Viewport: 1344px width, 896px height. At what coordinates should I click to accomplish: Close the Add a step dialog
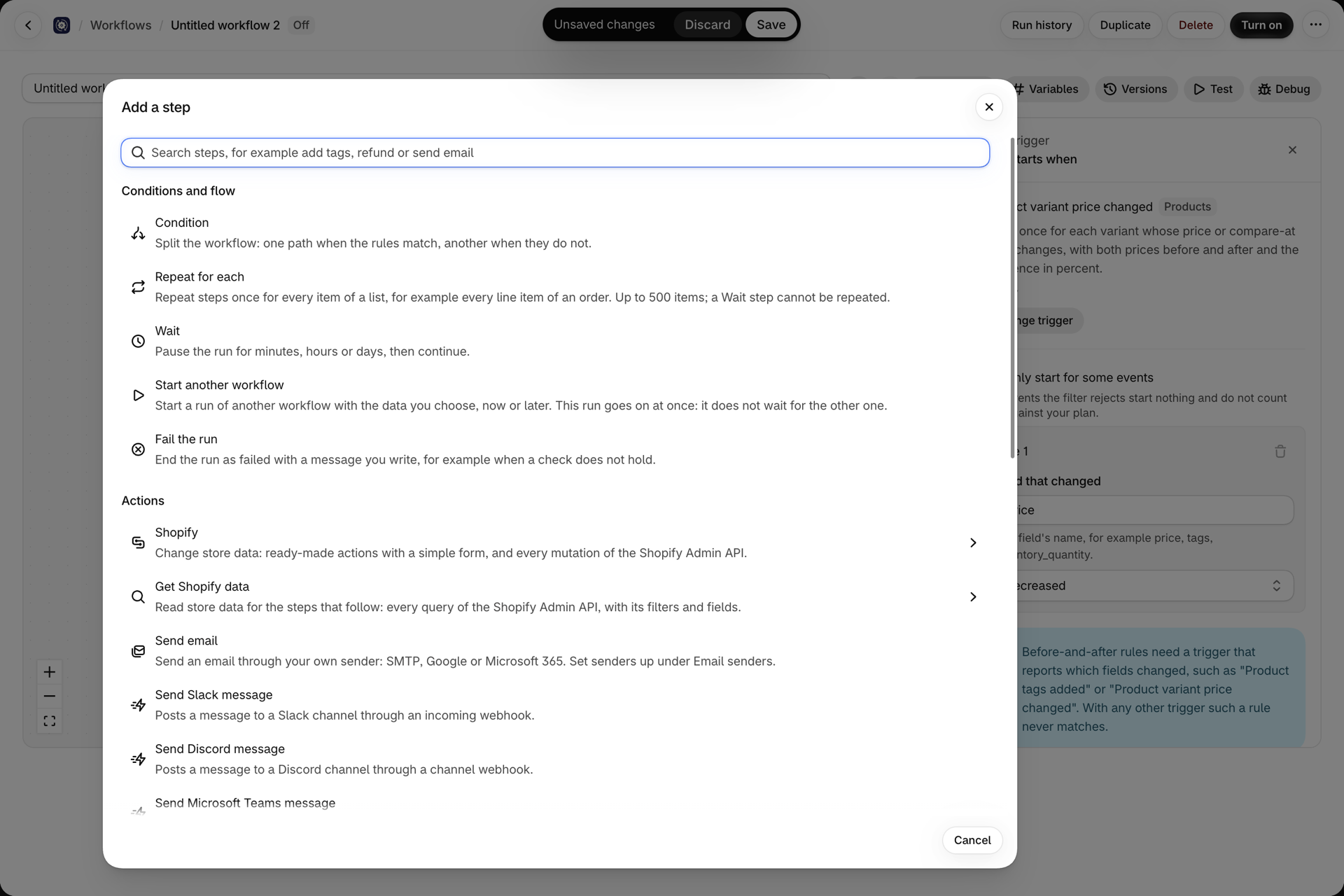(x=989, y=107)
